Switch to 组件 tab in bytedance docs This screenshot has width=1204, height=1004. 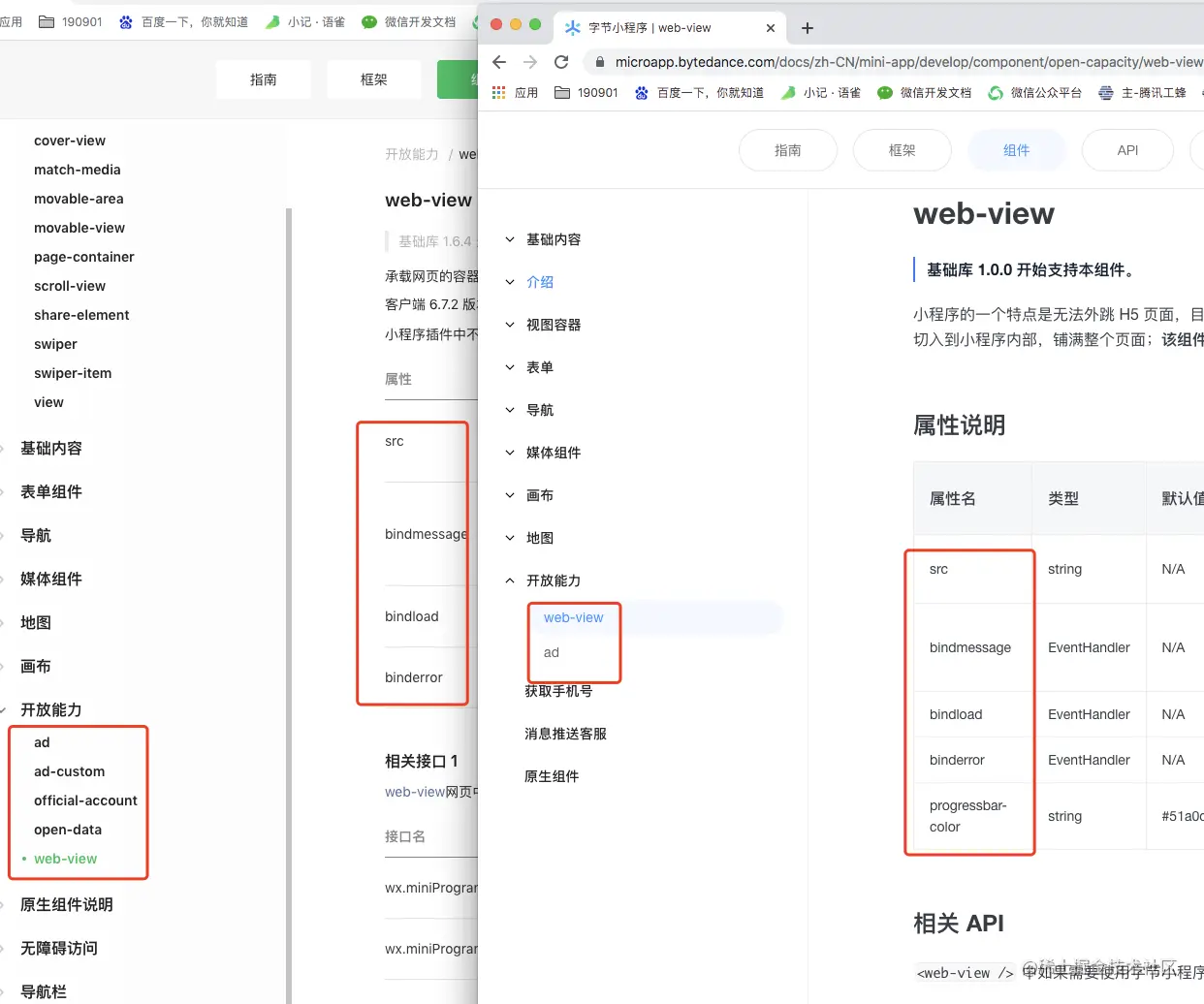click(x=1017, y=150)
